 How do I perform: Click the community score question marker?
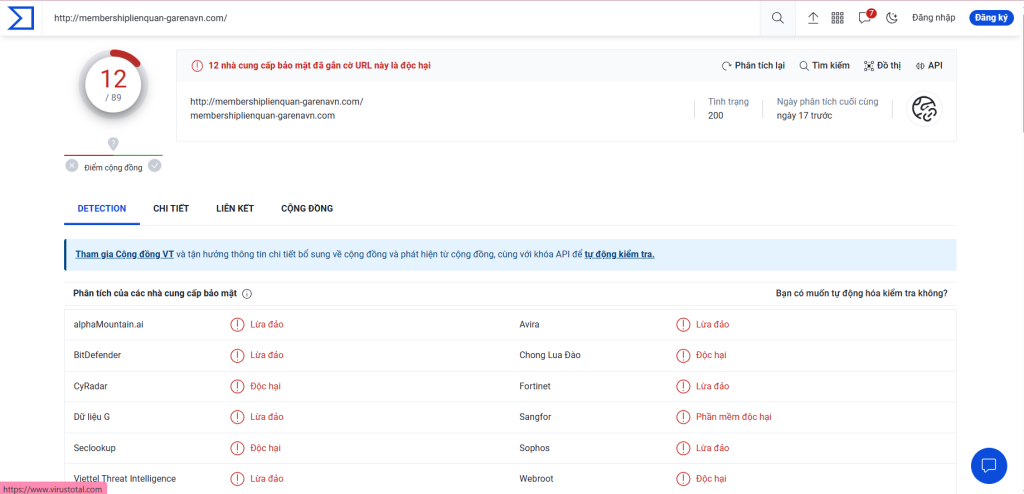tap(114, 144)
